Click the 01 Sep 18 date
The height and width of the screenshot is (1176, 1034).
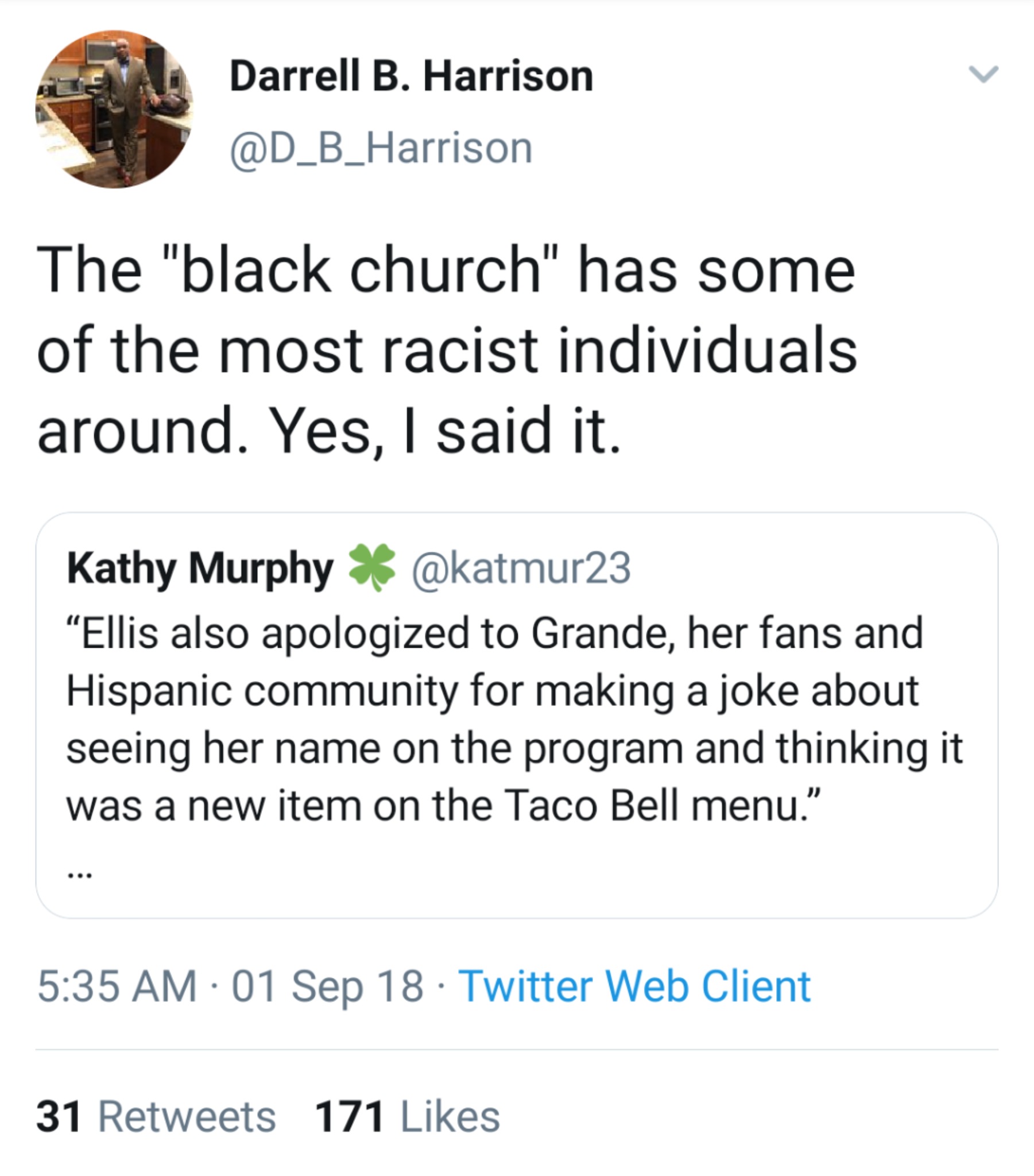(327, 986)
